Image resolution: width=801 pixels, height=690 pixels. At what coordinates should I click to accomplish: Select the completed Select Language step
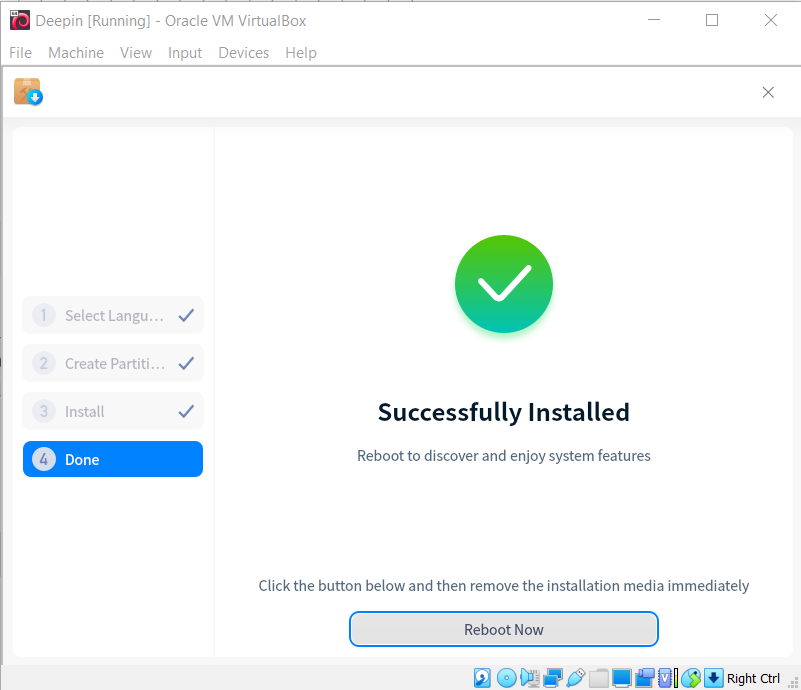click(x=112, y=315)
